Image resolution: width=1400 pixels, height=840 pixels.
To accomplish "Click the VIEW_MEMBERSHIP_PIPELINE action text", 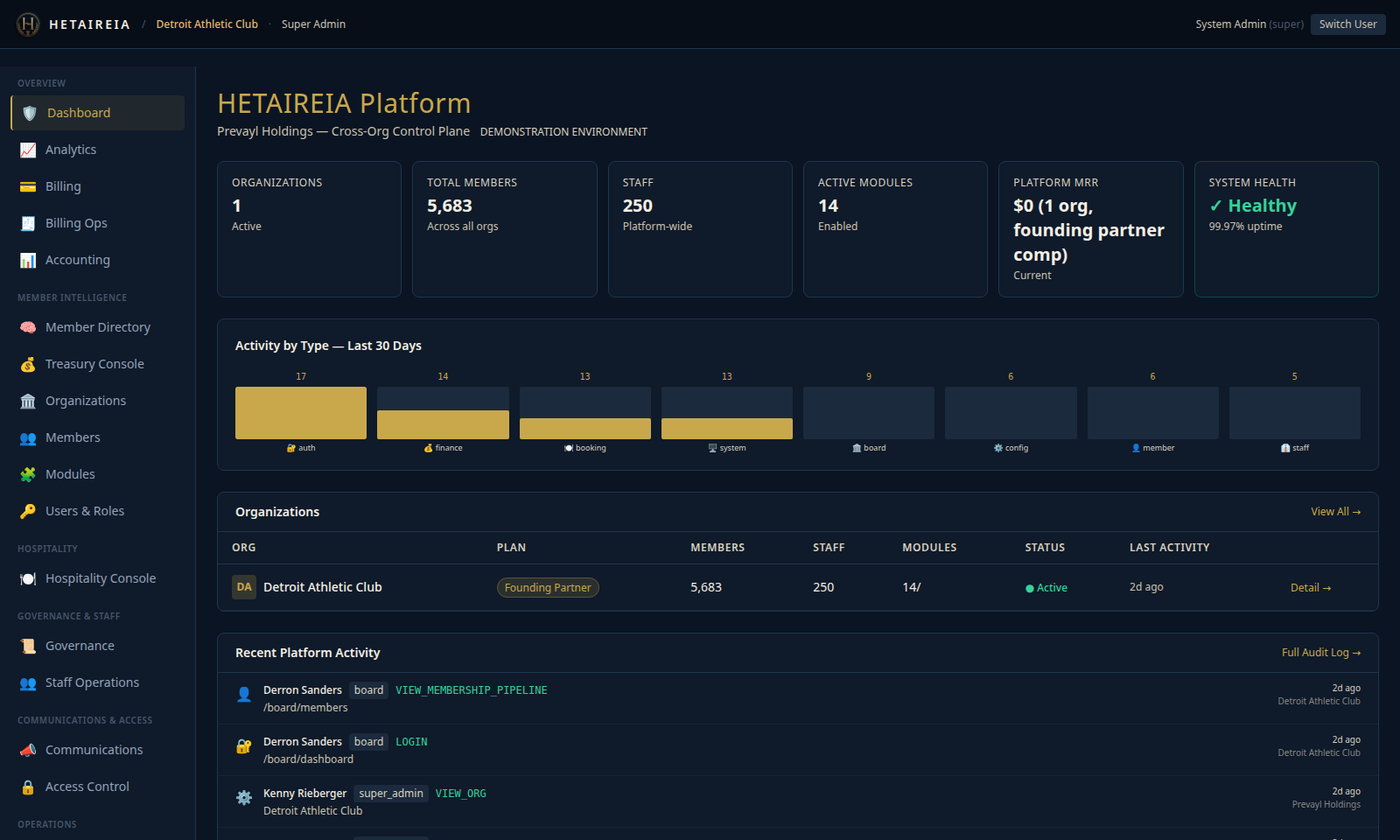I will (x=472, y=690).
